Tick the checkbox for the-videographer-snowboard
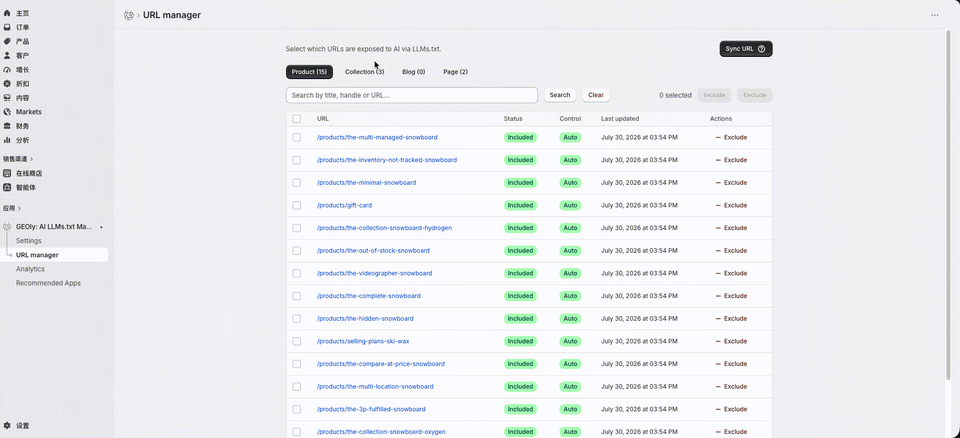The image size is (960, 438). (296, 273)
